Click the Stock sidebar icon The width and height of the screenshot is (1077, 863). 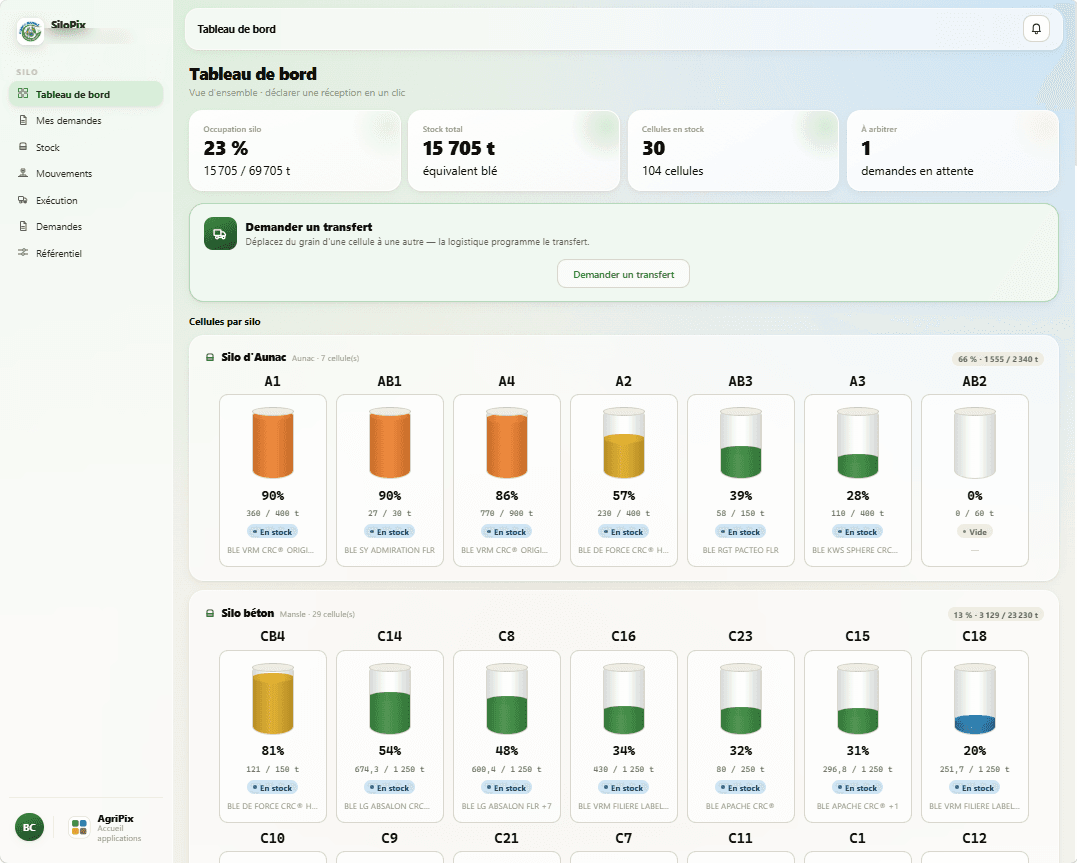tap(23, 147)
